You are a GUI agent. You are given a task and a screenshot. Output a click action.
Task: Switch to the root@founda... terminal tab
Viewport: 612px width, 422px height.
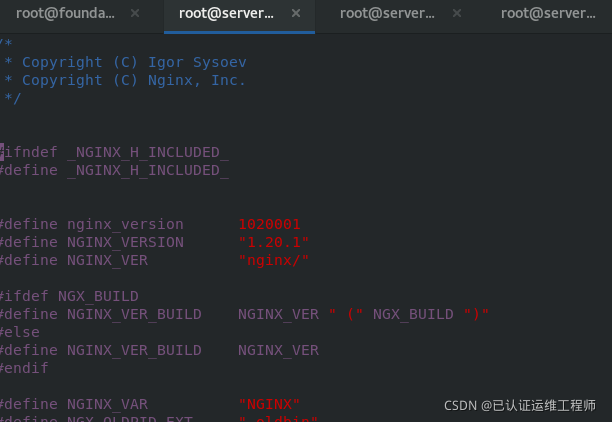coord(65,14)
